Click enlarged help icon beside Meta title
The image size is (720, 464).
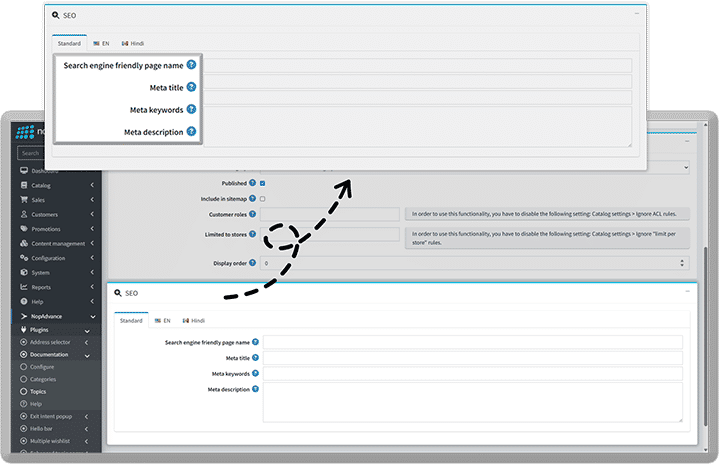coord(191,87)
